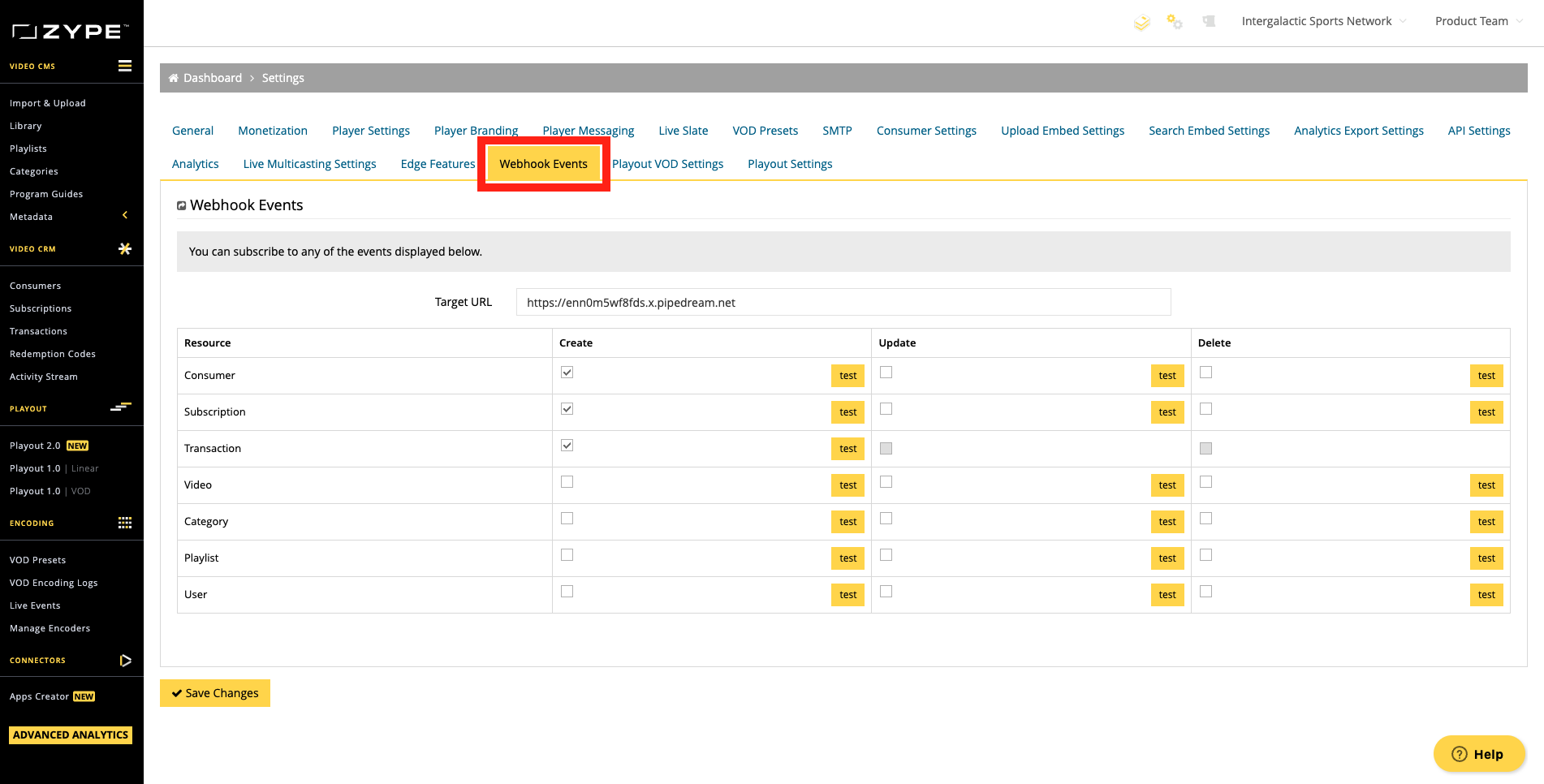Uncheck Consumer Create checkbox

tap(567, 373)
